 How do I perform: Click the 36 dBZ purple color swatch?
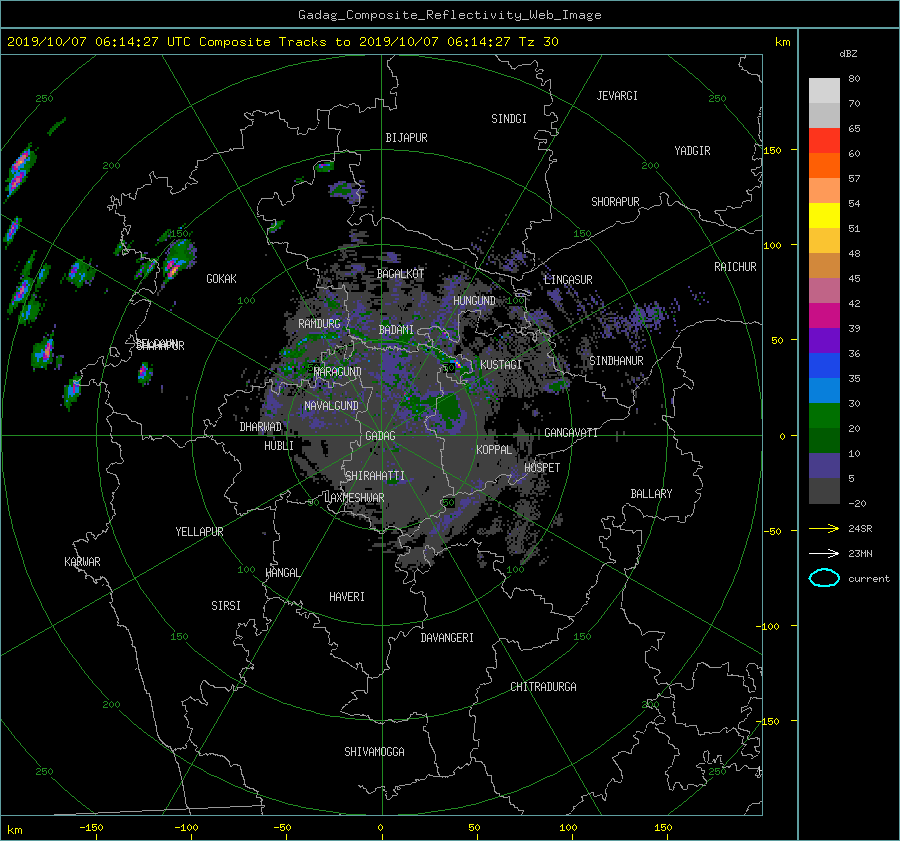click(824, 340)
